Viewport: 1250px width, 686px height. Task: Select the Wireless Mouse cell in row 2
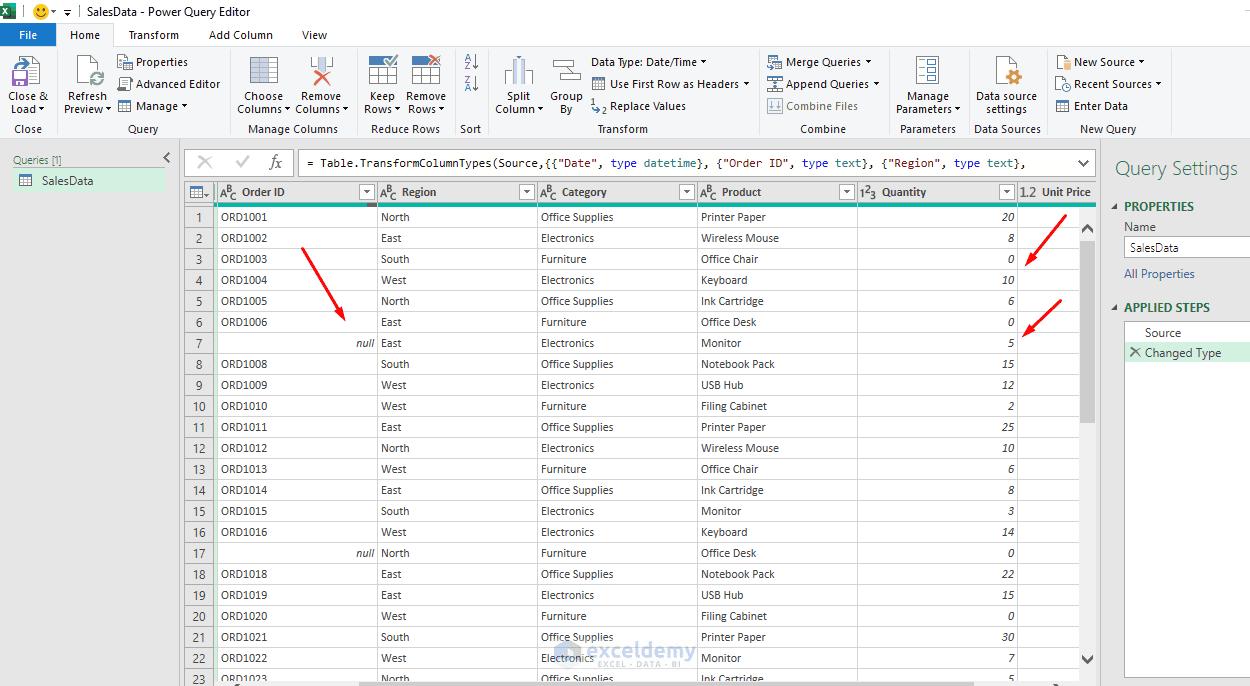[777, 238]
